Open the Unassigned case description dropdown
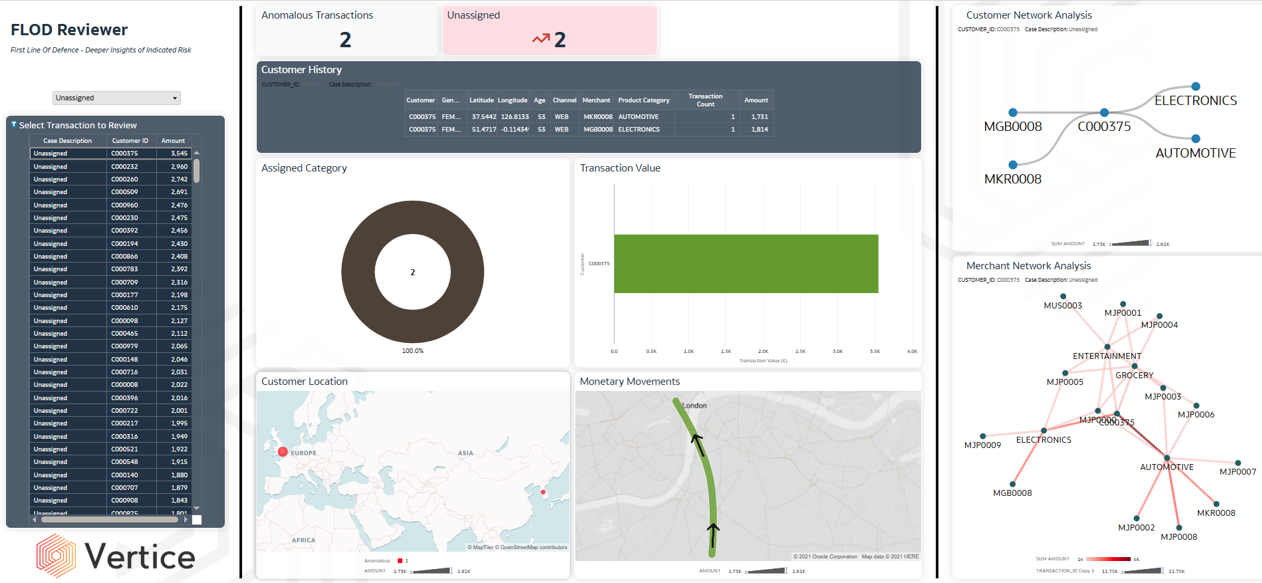This screenshot has height=583, width=1262. 116,98
